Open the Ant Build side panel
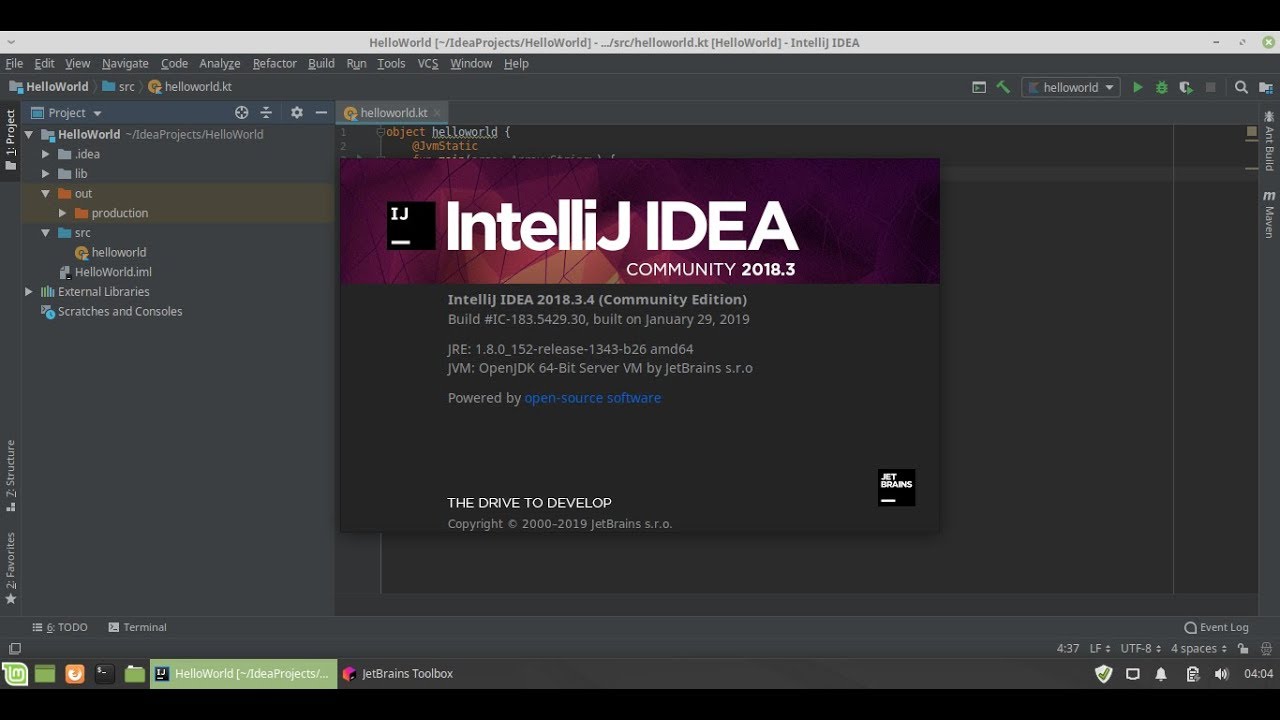The image size is (1280, 720). click(1269, 141)
